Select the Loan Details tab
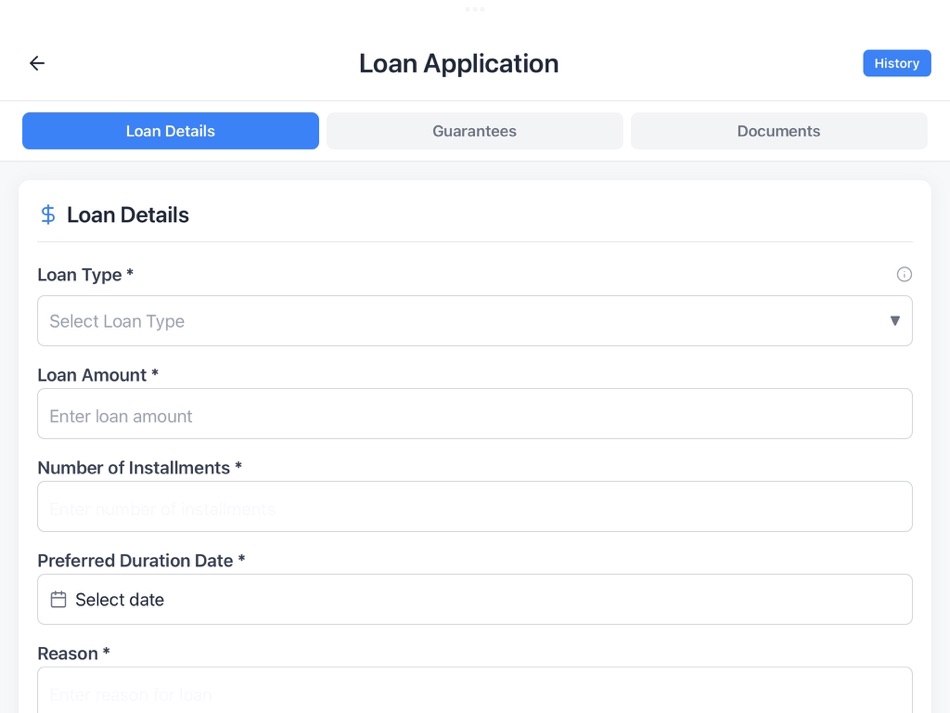This screenshot has height=713, width=950. [x=170, y=131]
